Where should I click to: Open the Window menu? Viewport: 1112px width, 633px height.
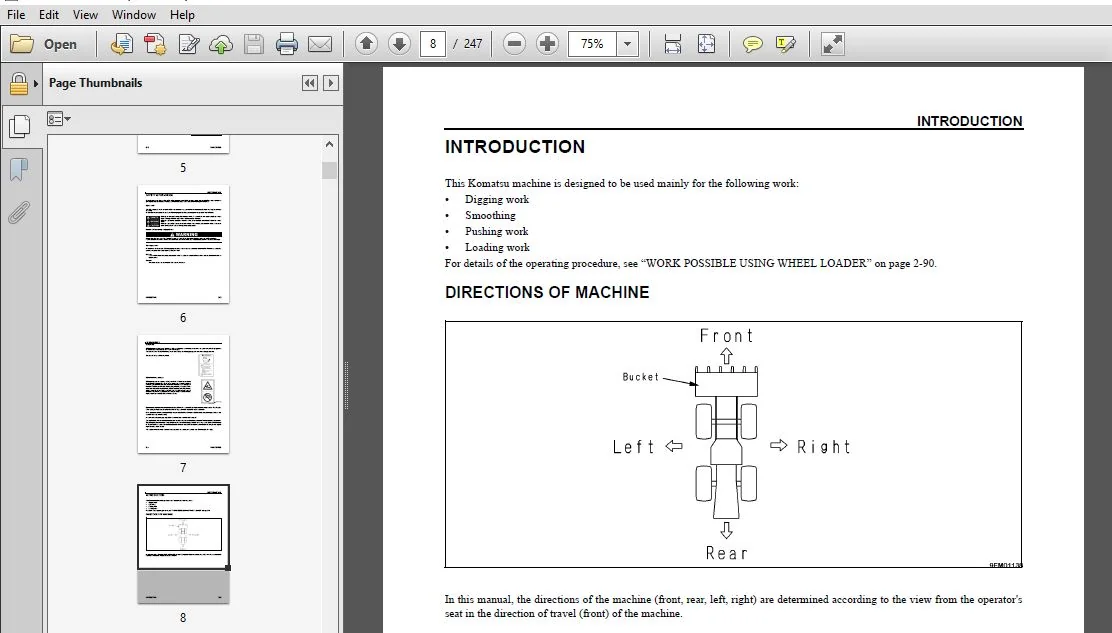click(133, 14)
